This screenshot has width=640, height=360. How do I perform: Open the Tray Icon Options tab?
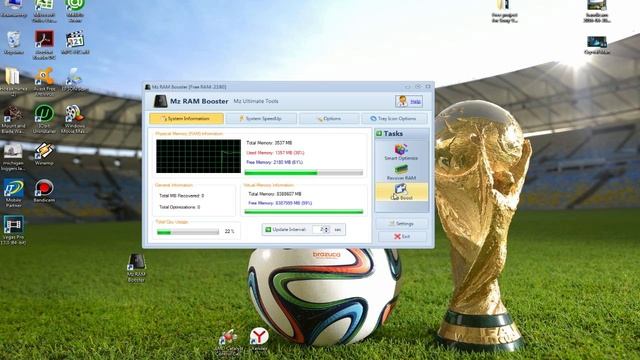(394, 118)
